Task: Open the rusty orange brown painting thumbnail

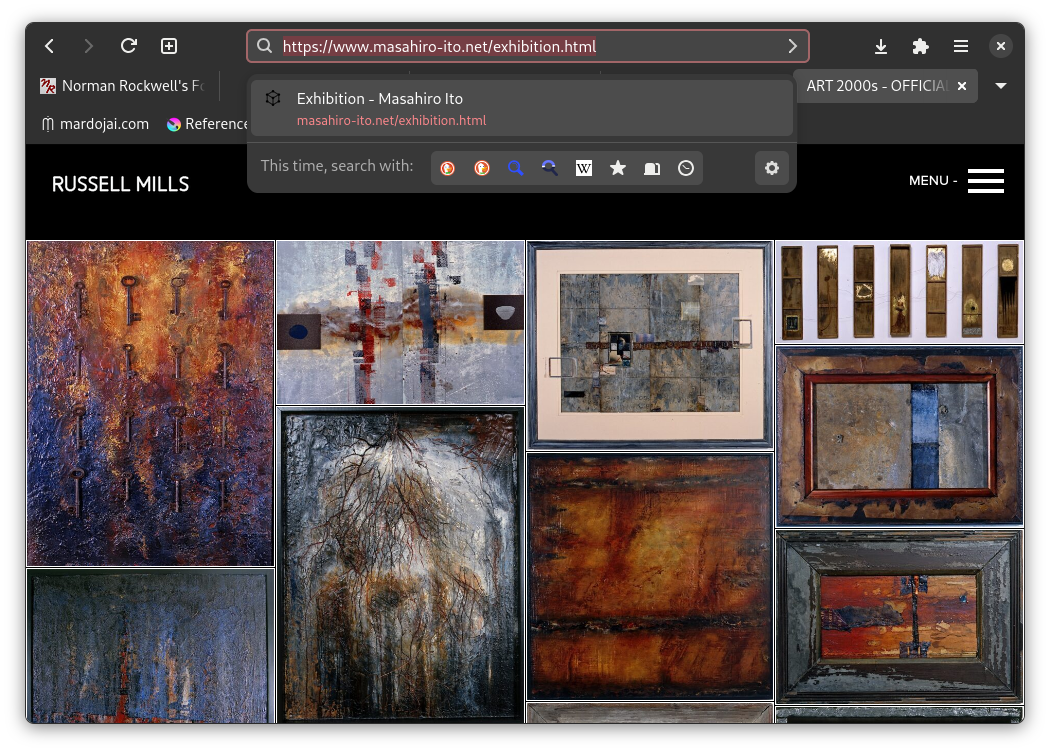Action: (650, 577)
